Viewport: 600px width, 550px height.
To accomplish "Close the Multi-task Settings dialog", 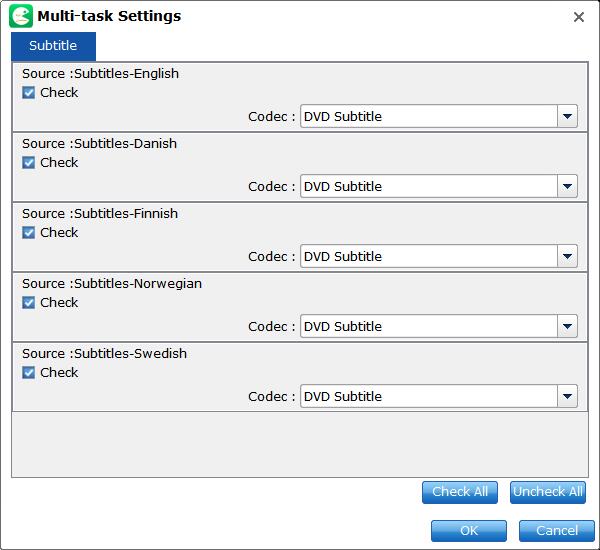I will [579, 17].
